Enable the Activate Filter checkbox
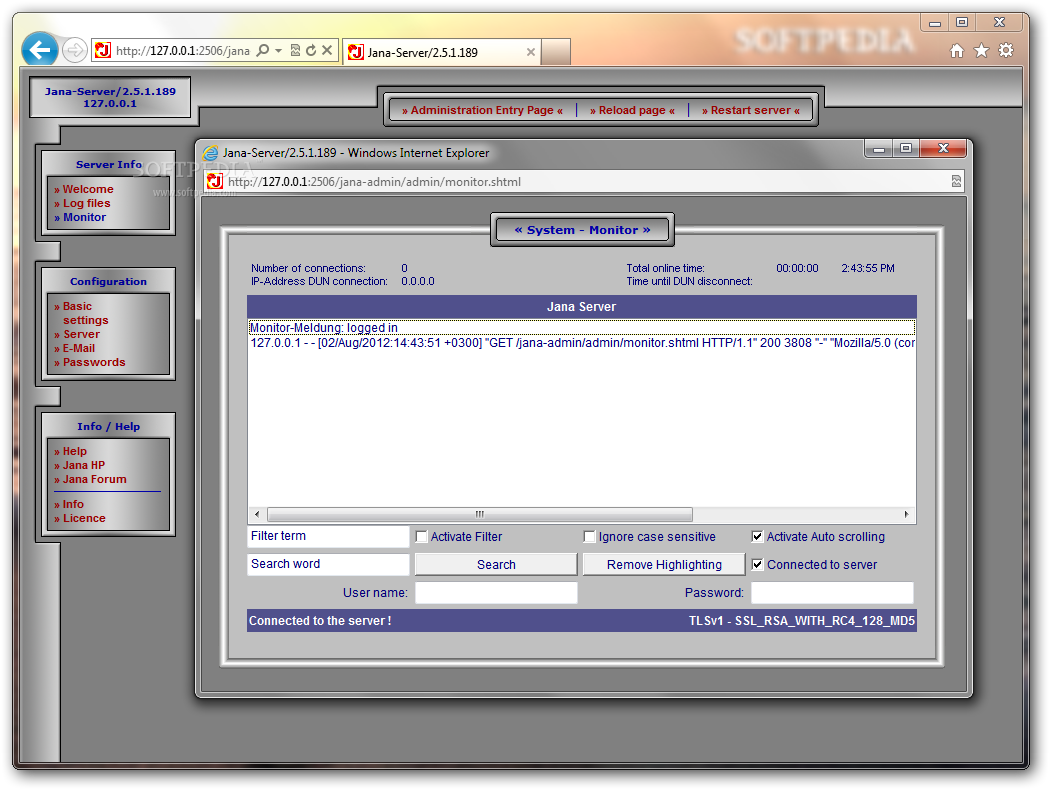Screen dimensions: 1050x790 point(421,537)
